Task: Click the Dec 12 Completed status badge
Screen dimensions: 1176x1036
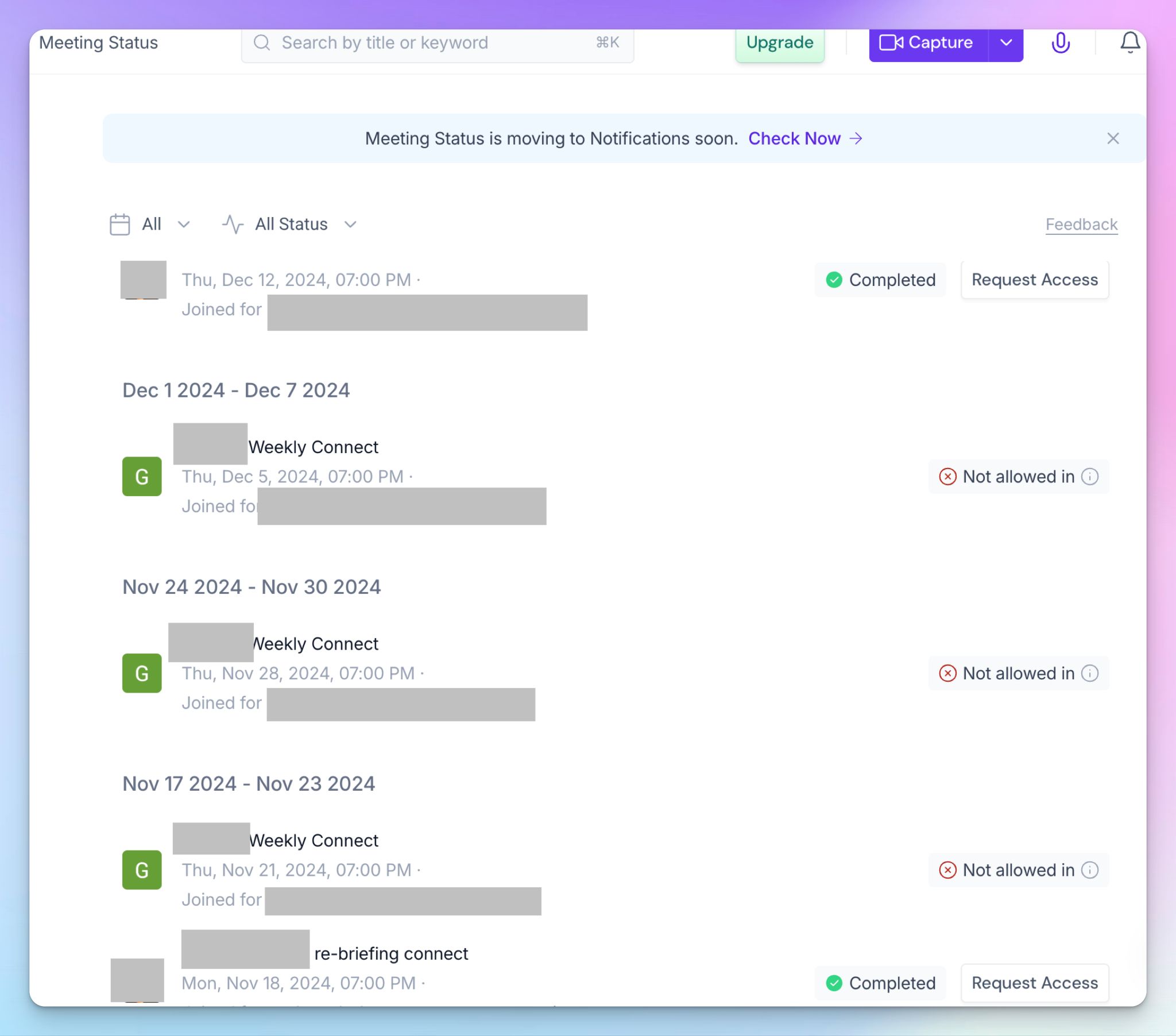Action: pos(880,280)
